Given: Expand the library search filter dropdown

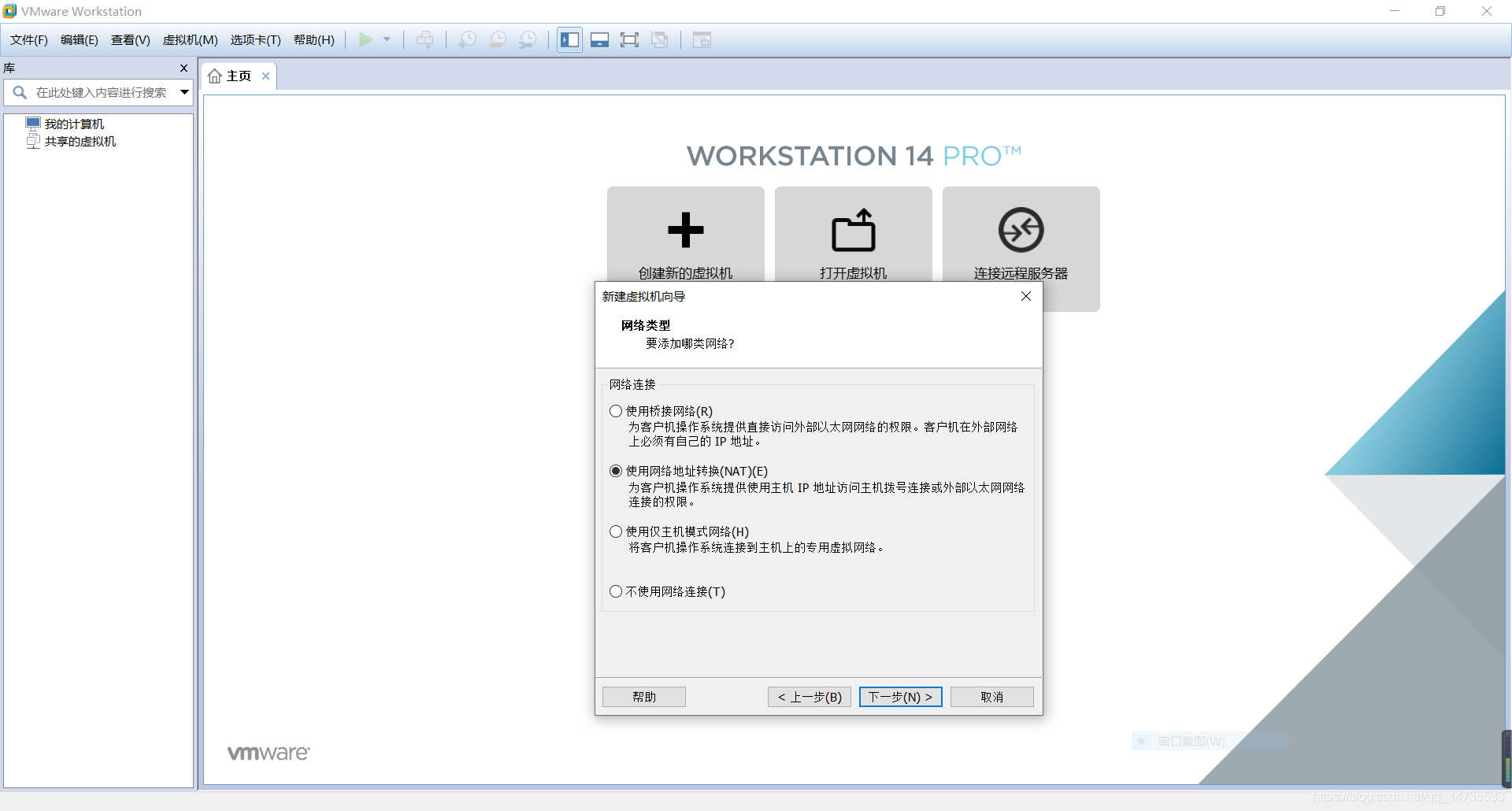Looking at the screenshot, I should point(184,92).
